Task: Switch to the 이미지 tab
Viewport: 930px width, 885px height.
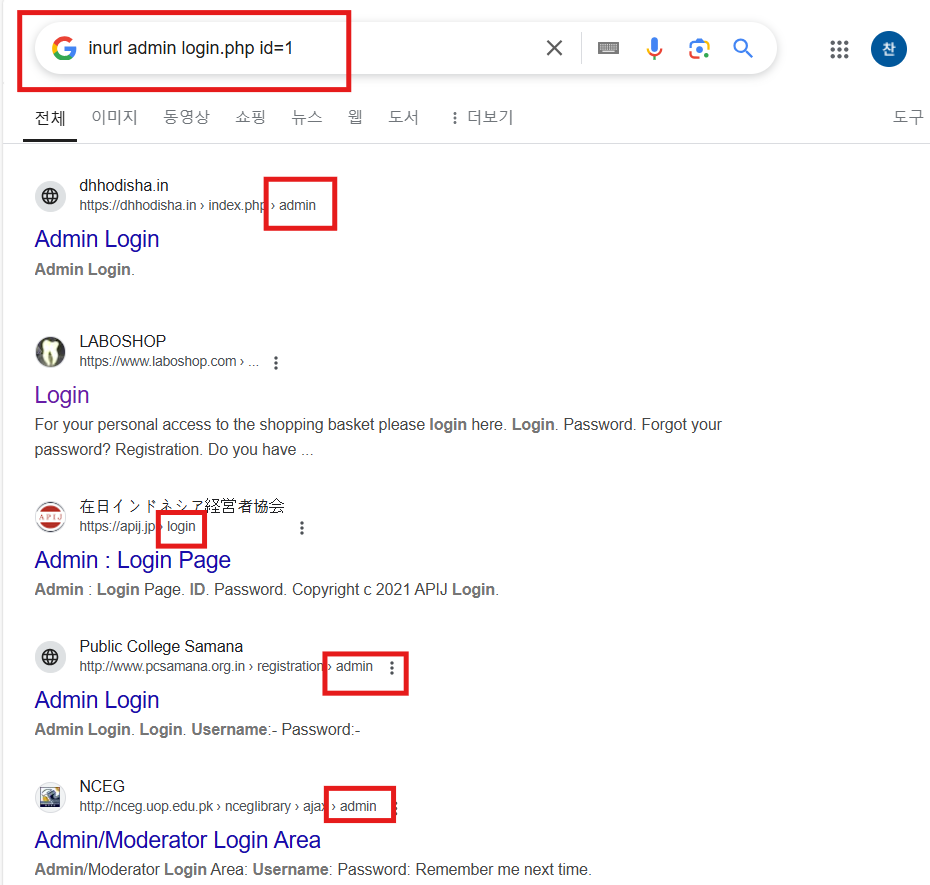Action: click(114, 117)
